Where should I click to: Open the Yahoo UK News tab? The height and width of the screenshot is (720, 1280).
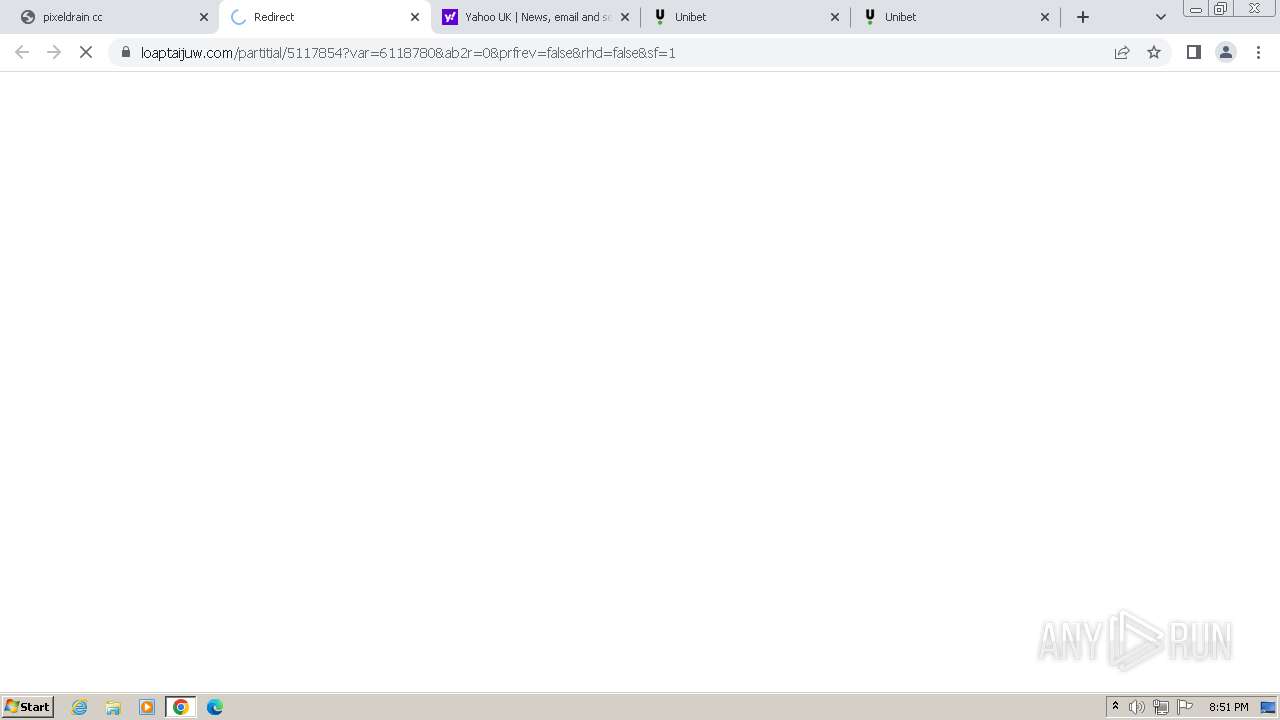tap(536, 17)
